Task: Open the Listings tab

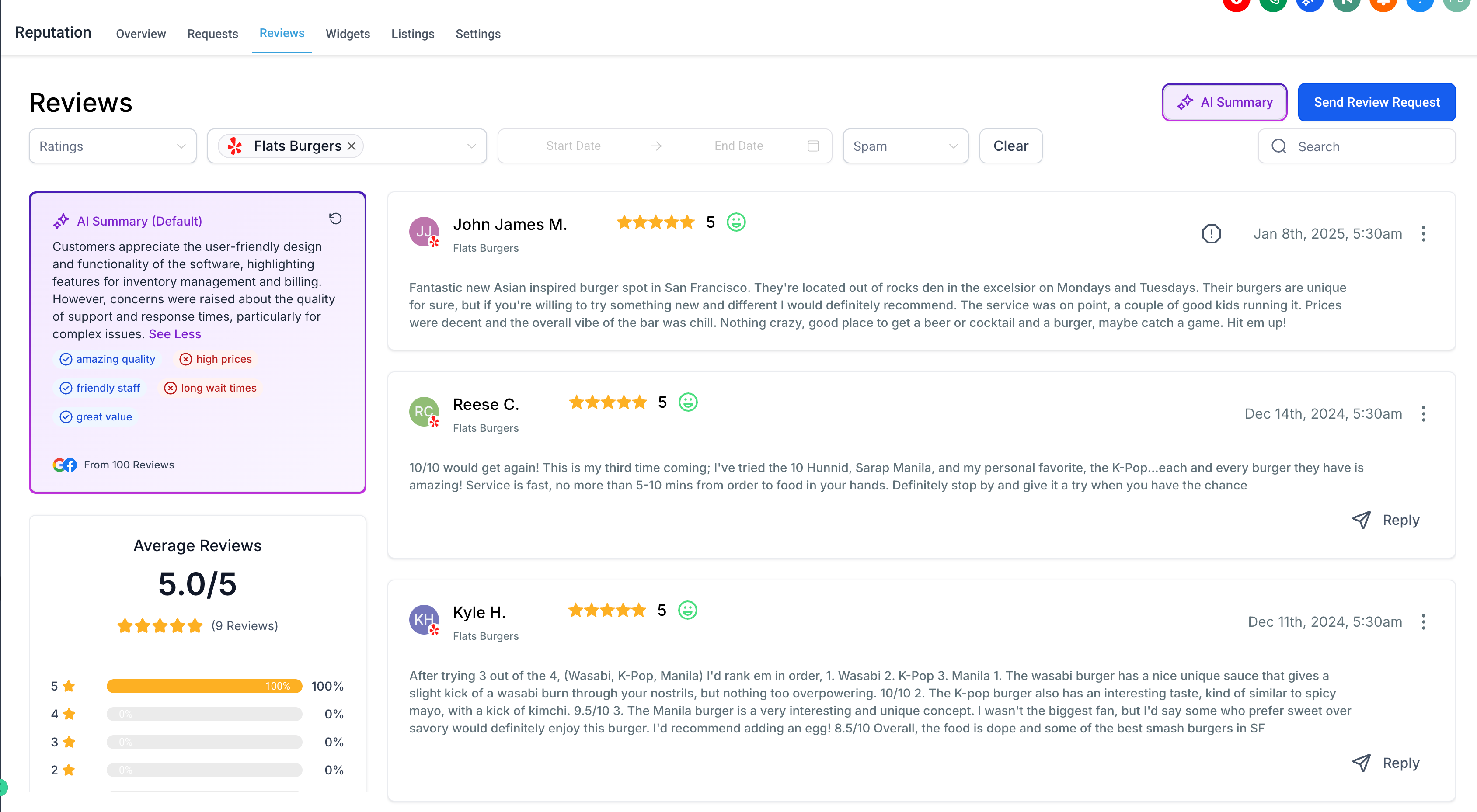Action: tap(412, 34)
